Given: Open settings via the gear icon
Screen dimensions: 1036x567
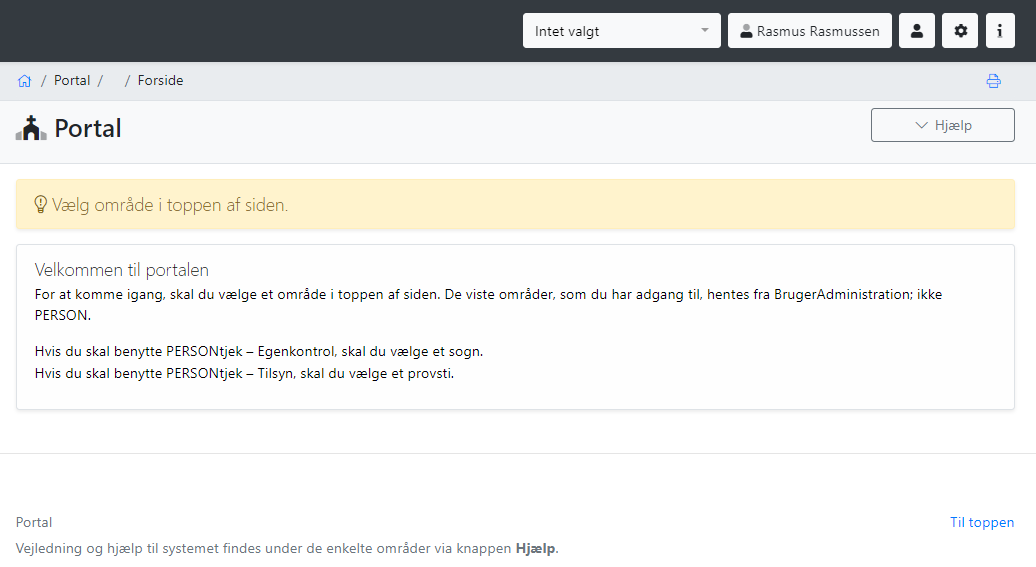Looking at the screenshot, I should coord(960,31).
